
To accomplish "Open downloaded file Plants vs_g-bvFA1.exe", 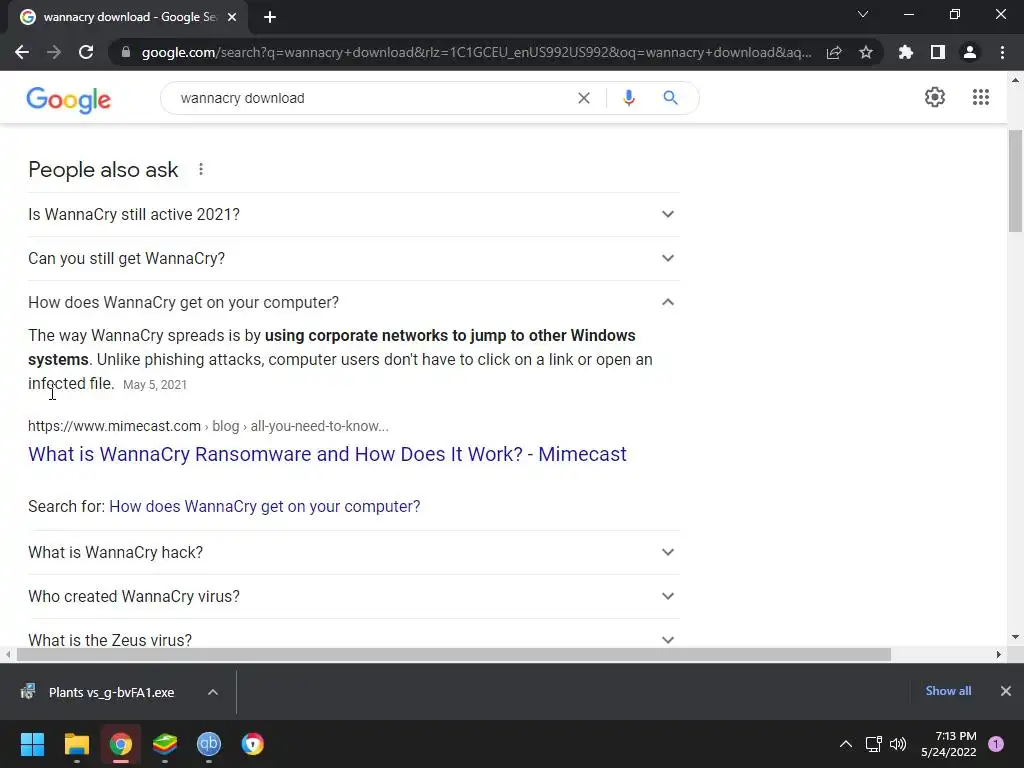I will point(111,692).
